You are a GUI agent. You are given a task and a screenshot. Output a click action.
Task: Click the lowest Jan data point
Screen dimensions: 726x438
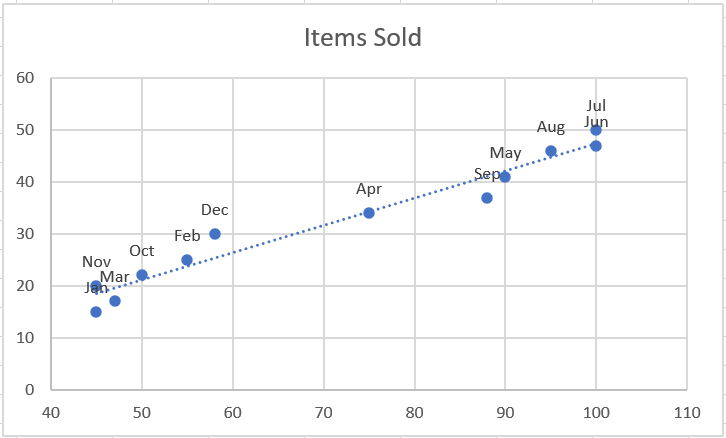click(x=96, y=312)
